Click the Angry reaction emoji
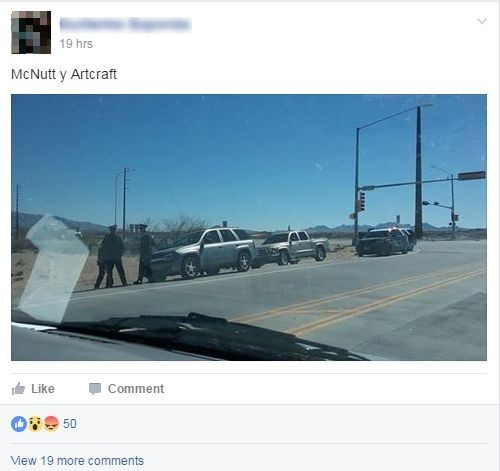500x471 pixels. tap(51, 424)
